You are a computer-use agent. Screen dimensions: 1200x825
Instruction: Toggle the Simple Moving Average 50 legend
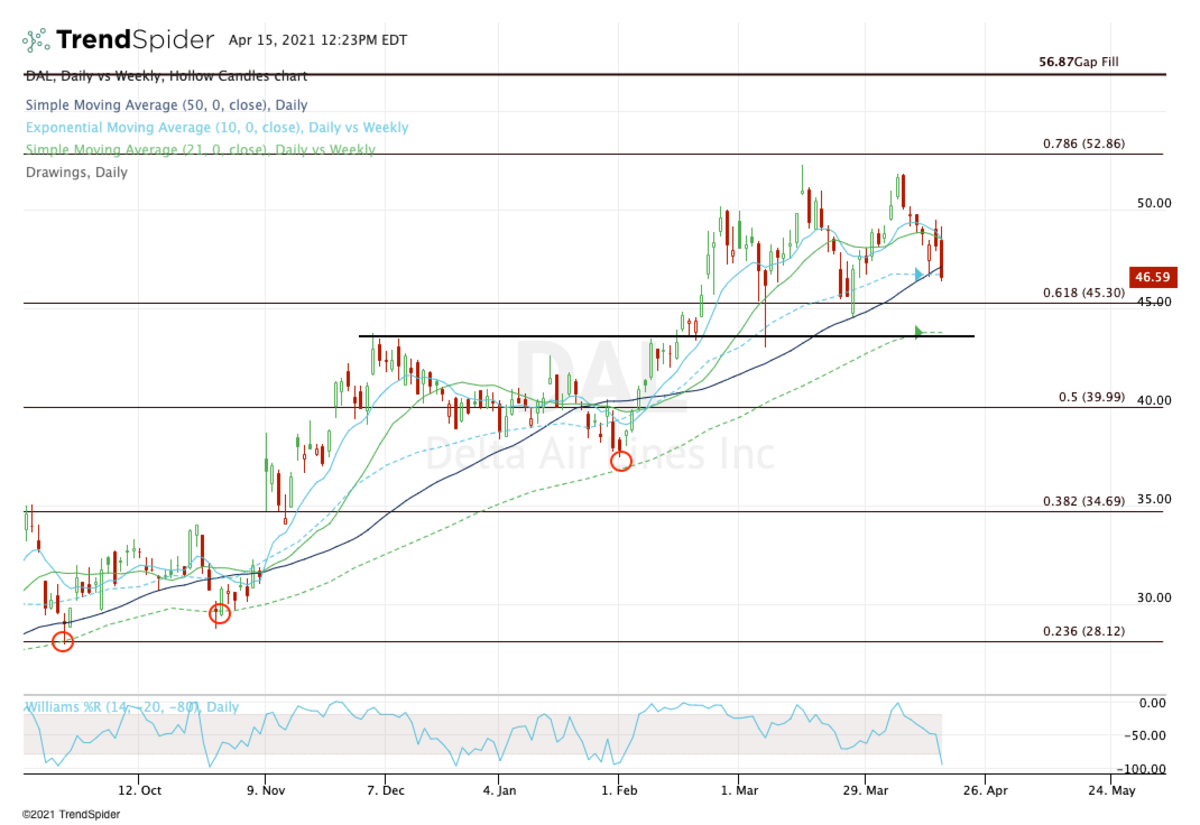pyautogui.click(x=165, y=104)
